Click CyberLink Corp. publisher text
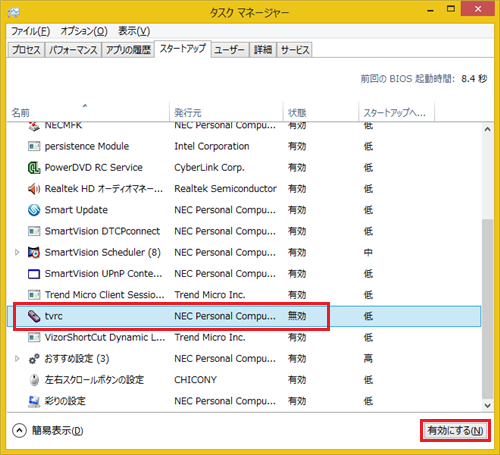The image size is (500, 455). [209, 167]
